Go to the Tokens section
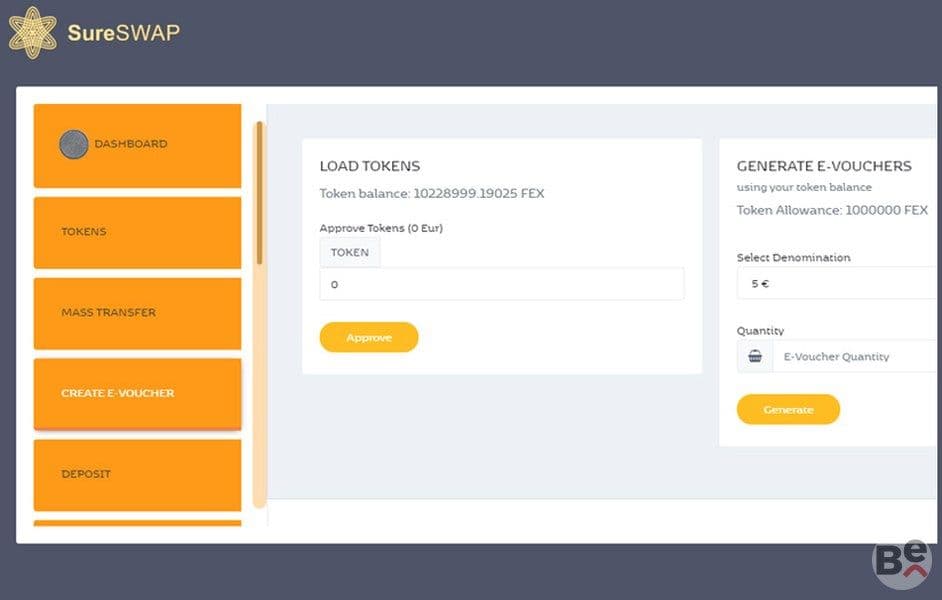The height and width of the screenshot is (600, 942). (138, 232)
